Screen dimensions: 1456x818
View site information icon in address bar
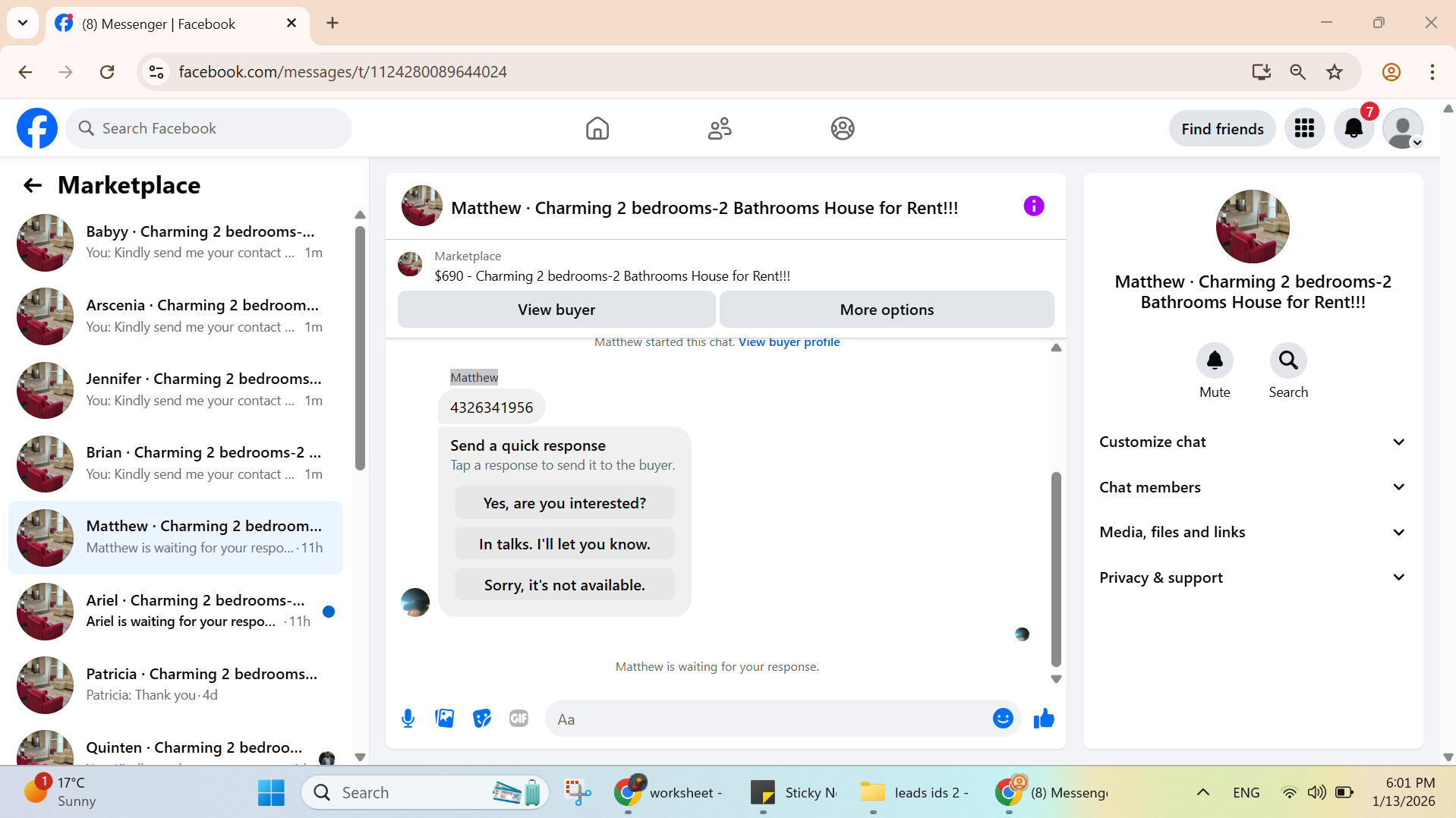click(156, 72)
